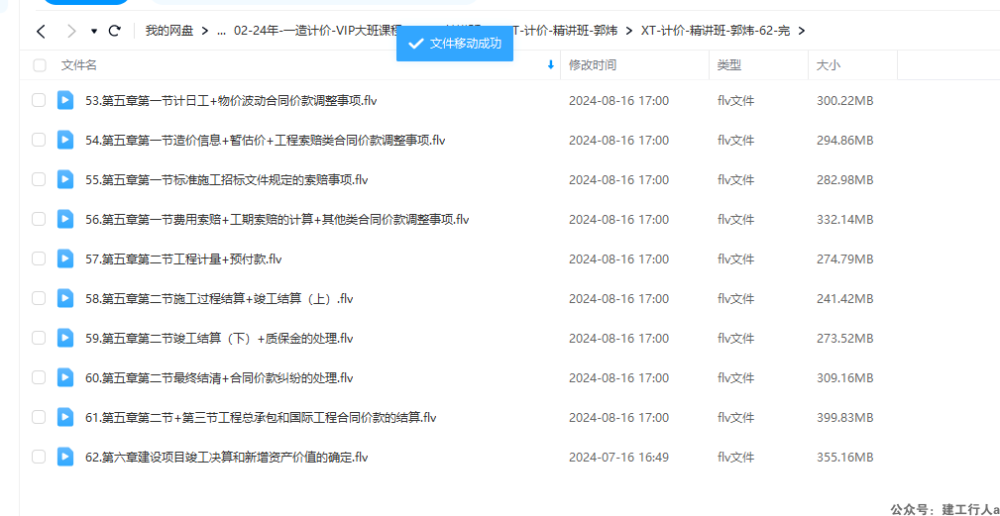Click the 332.14MB size value
This screenshot has width=1000, height=516.
click(x=845, y=220)
